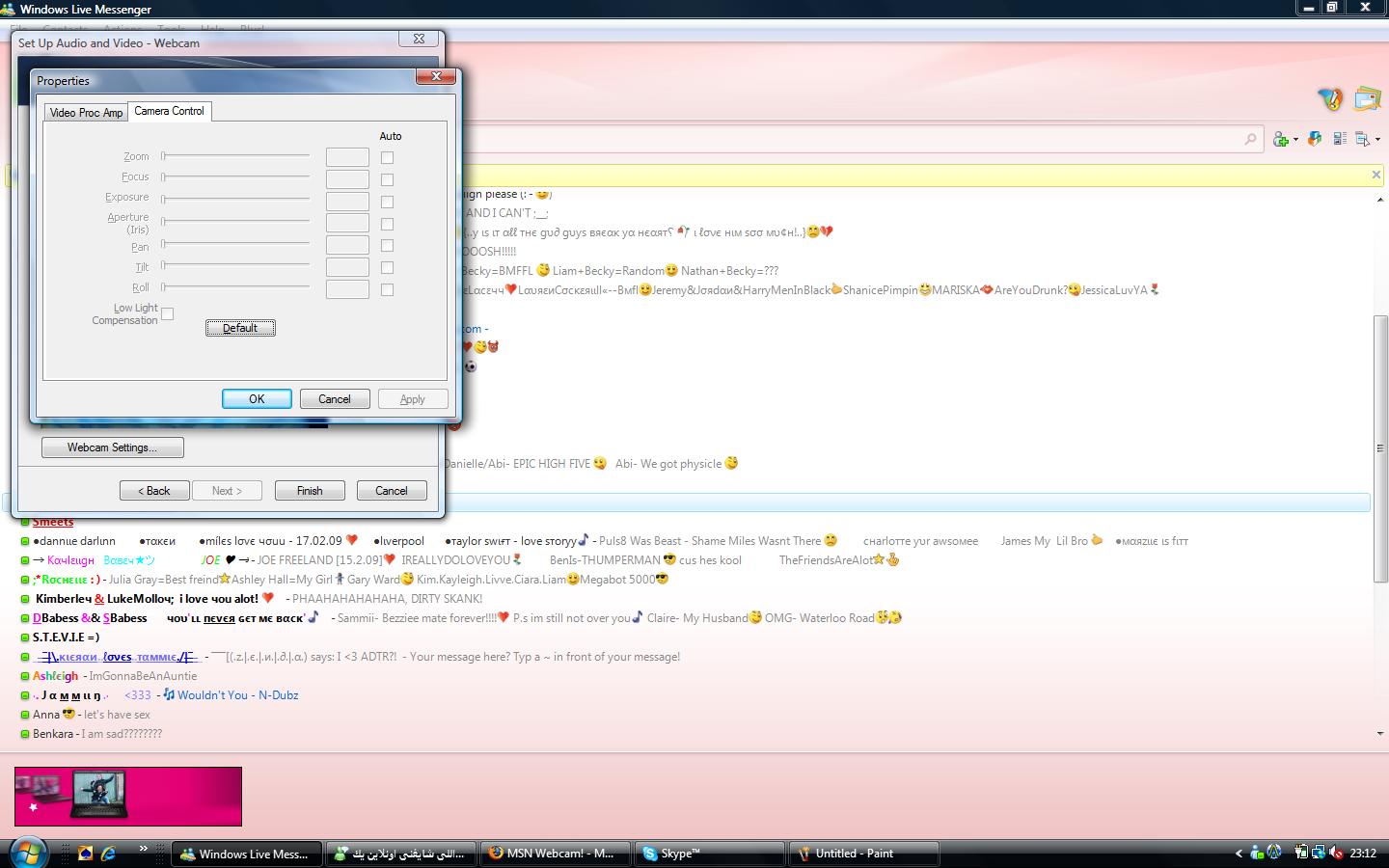The width and height of the screenshot is (1389, 868).
Task: Switch to the Video Proc Amp tab
Action: [86, 113]
